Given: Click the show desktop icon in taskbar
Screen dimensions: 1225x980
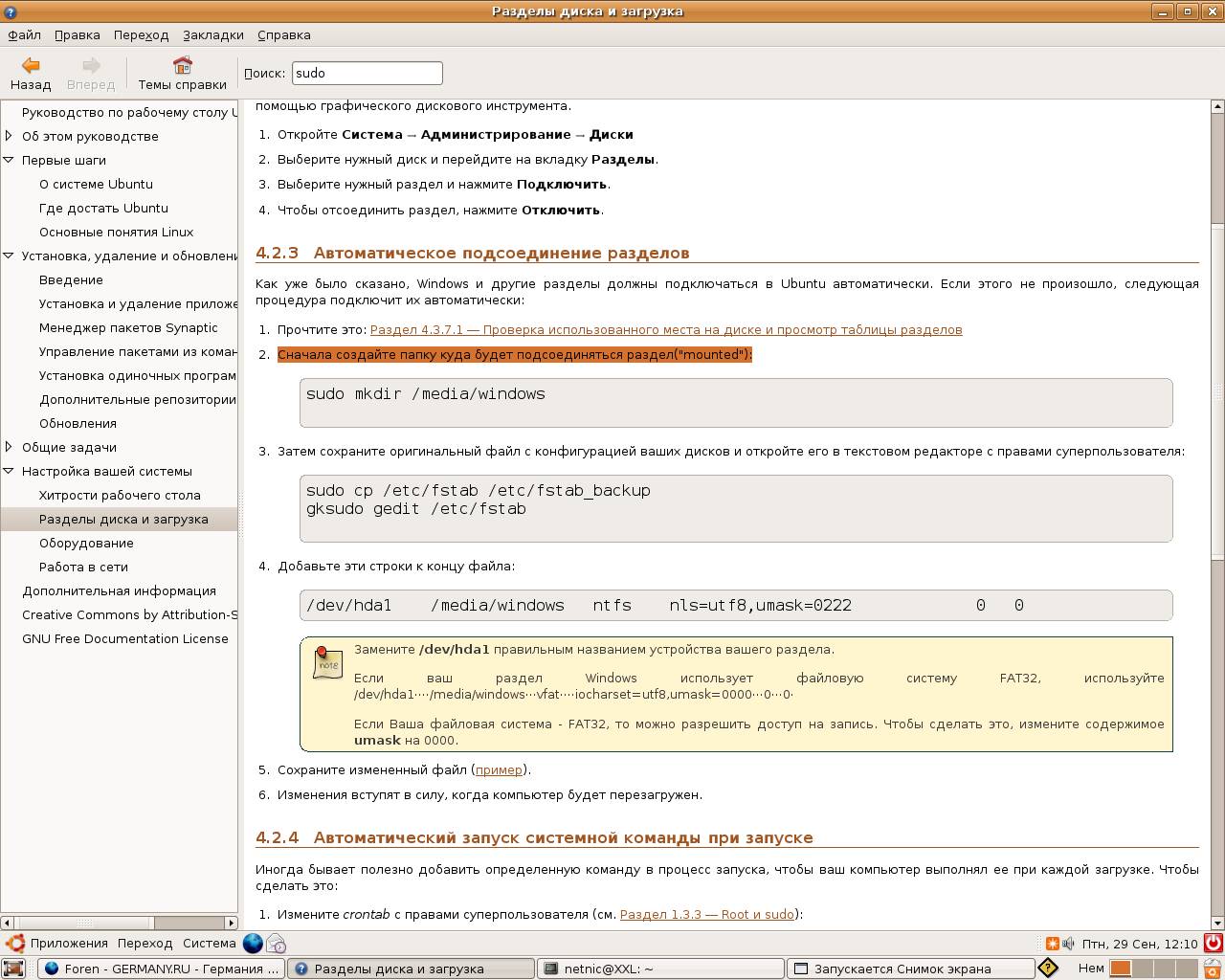Looking at the screenshot, I should coord(13,968).
